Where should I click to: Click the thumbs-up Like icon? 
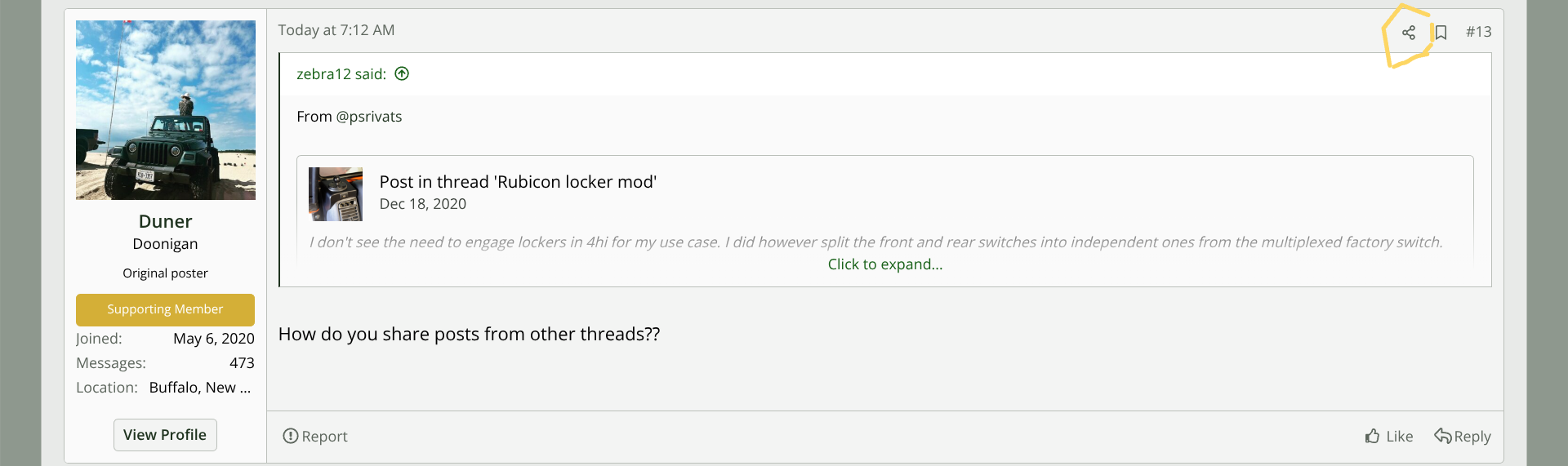point(1372,436)
